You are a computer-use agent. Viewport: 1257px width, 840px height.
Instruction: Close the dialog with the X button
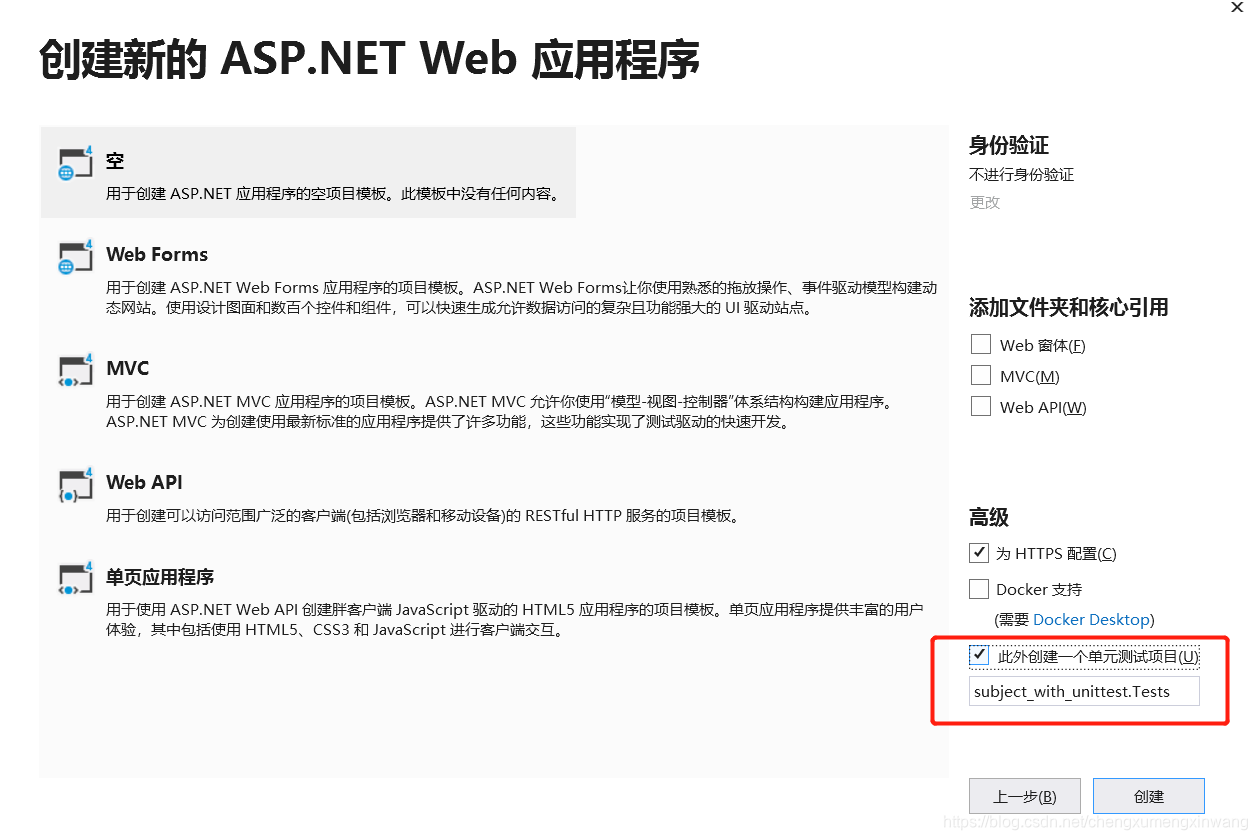1236,8
